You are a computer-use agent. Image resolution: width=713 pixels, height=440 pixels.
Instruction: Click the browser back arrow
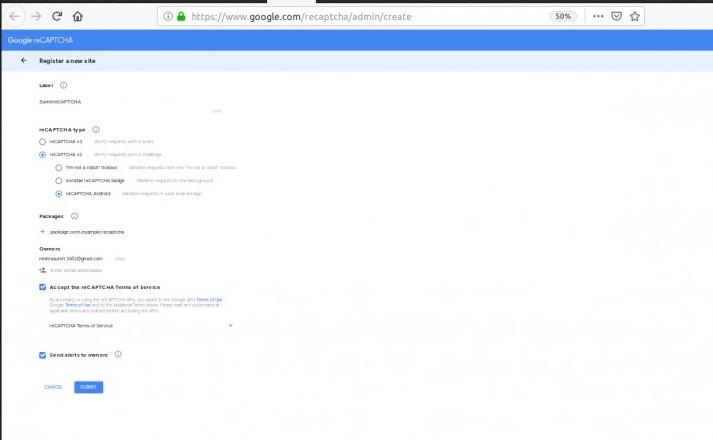(x=15, y=16)
